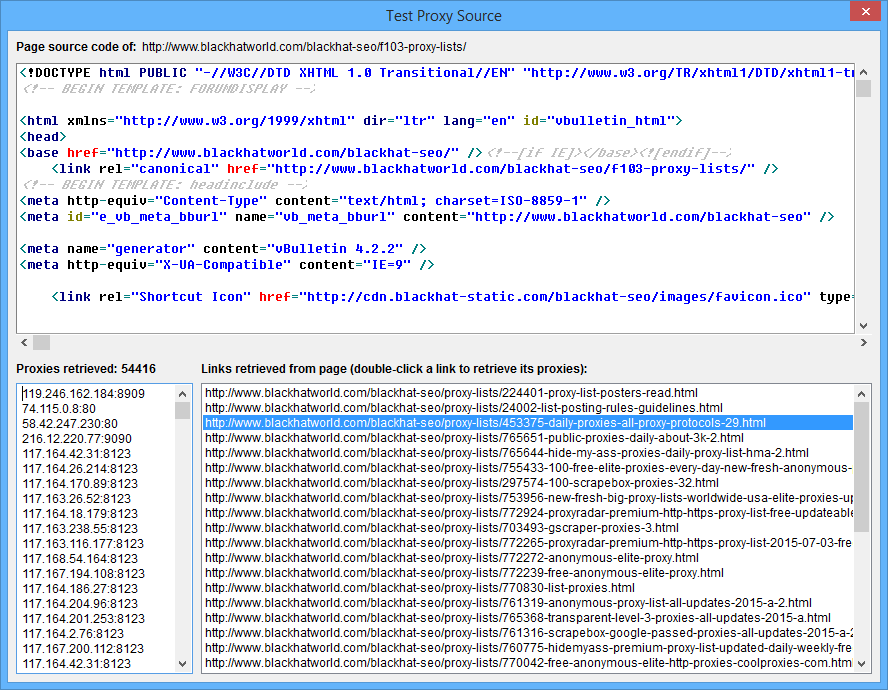The width and height of the screenshot is (888, 690).
Task: Select the 772265-proxyradar-premium 2015-07-03 link
Action: click(528, 543)
